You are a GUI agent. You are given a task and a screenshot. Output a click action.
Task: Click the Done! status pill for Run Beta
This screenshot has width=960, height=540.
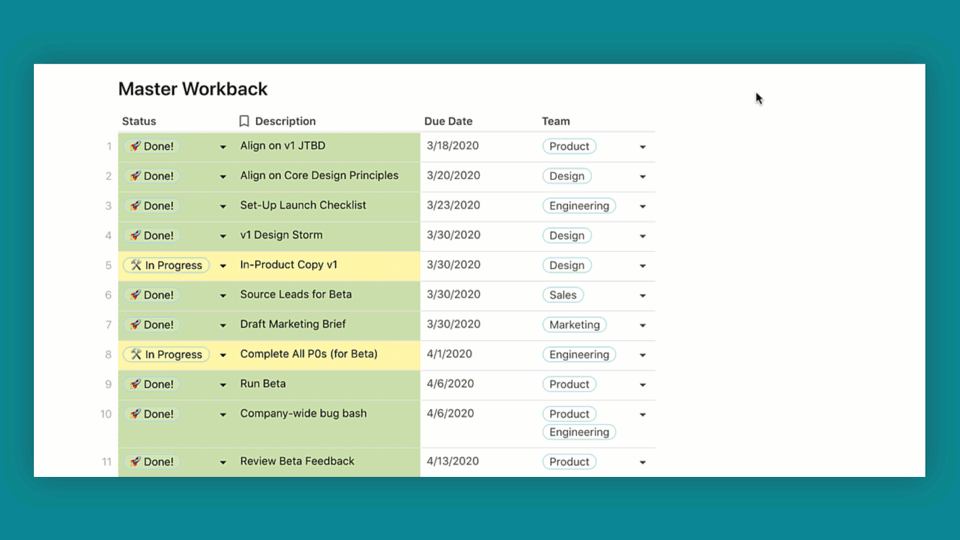point(152,384)
